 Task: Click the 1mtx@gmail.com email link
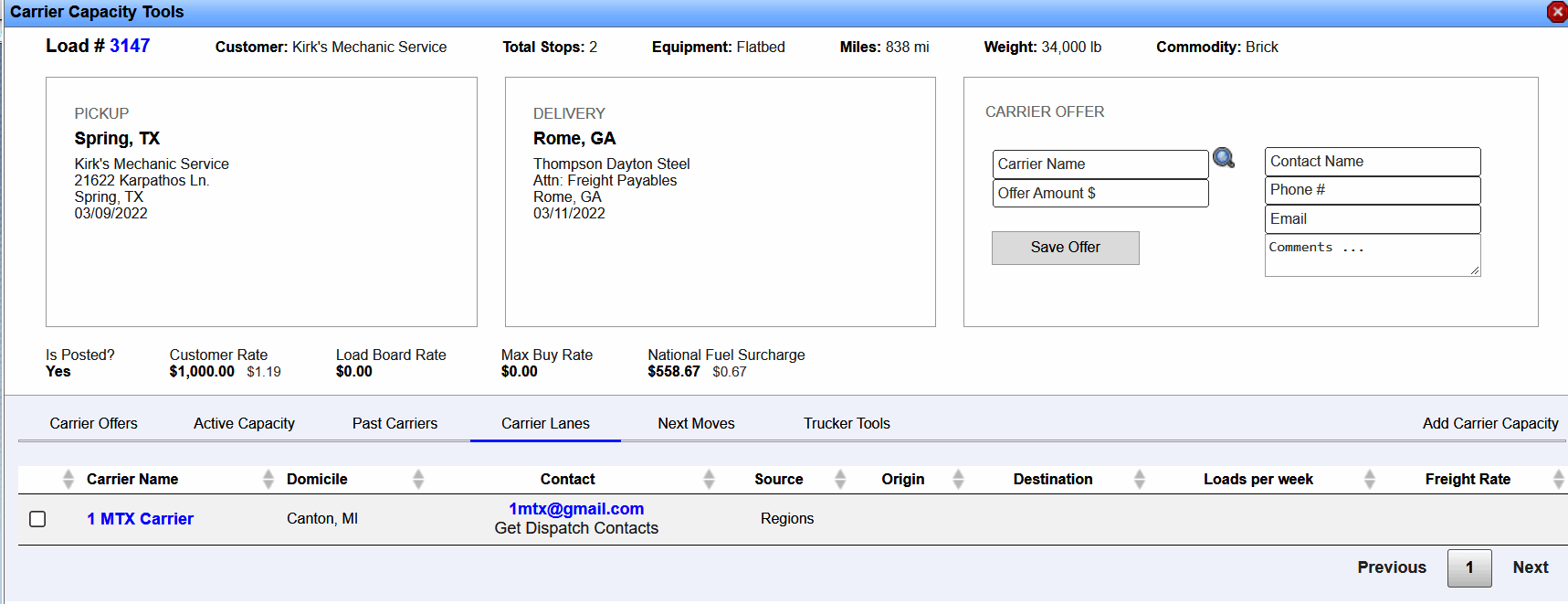(576, 509)
